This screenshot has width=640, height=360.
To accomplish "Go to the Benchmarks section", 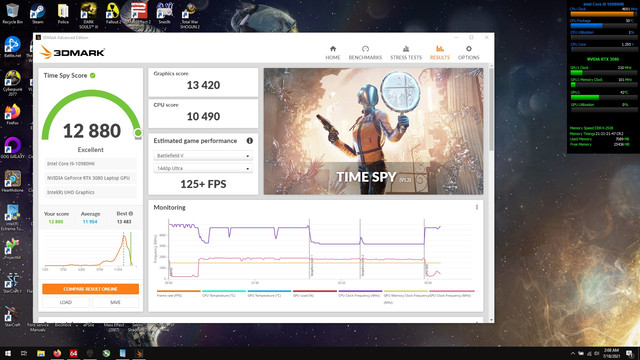I will pyautogui.click(x=365, y=53).
